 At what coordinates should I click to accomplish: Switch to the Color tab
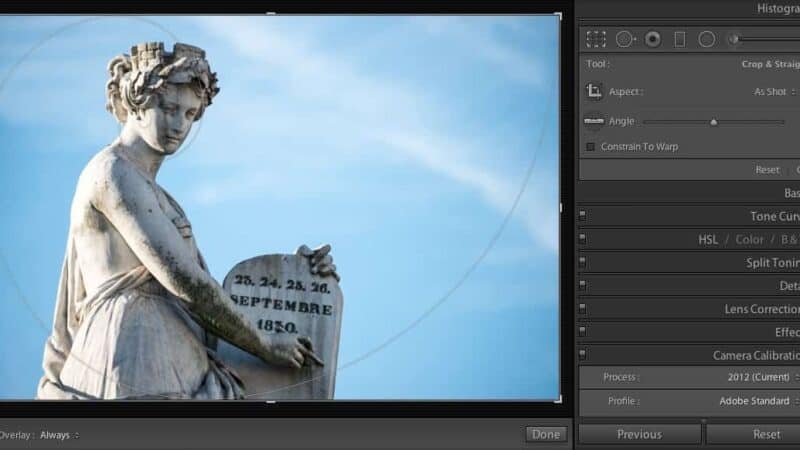tap(749, 239)
